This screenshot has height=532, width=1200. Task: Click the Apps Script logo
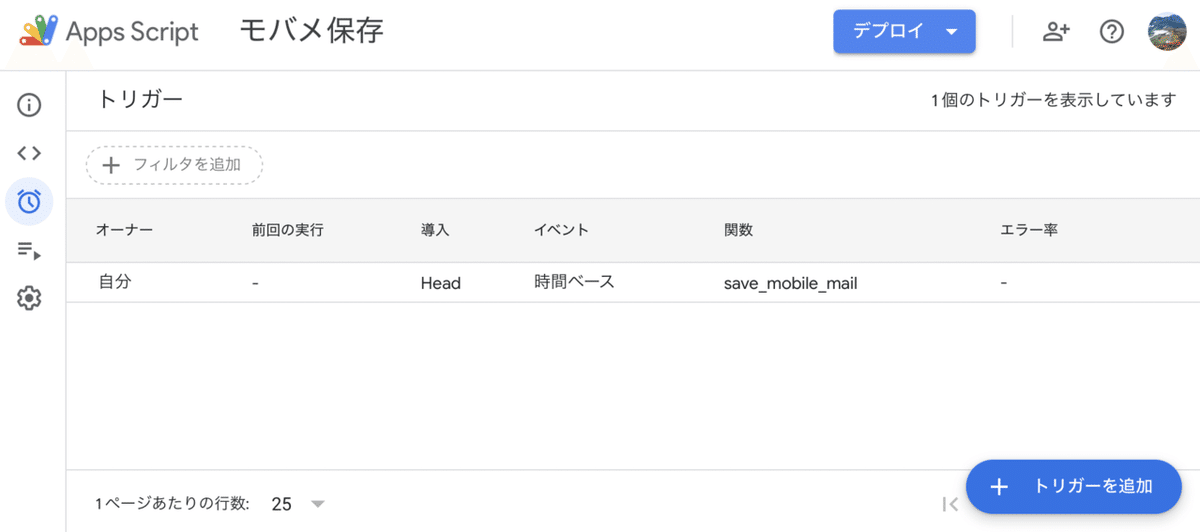(x=108, y=31)
